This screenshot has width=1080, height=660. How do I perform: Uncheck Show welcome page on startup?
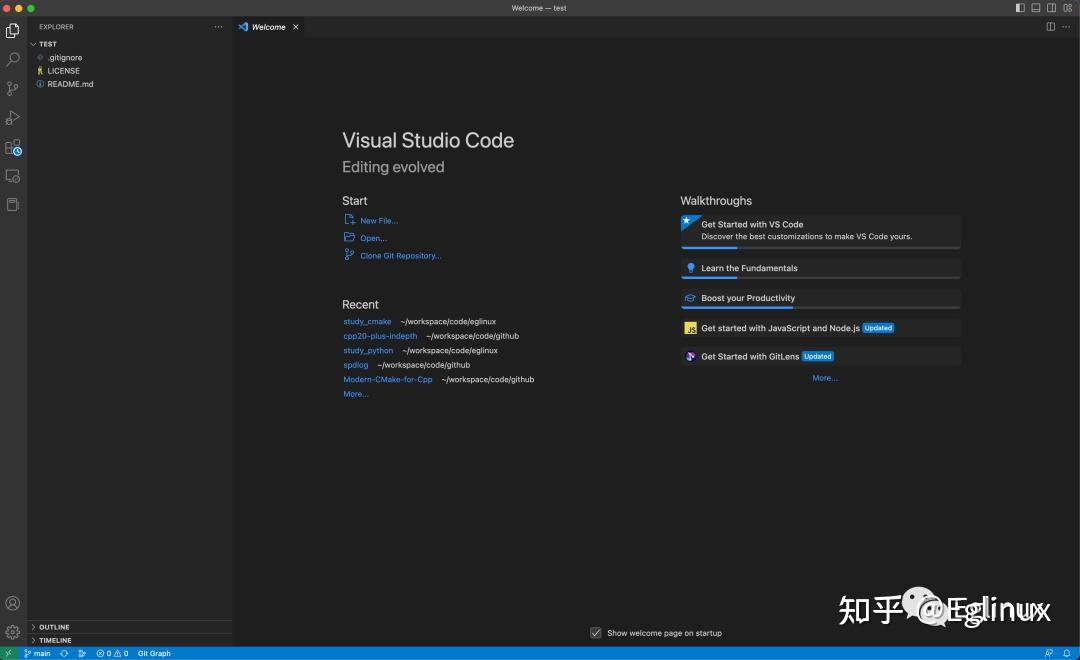pos(596,632)
